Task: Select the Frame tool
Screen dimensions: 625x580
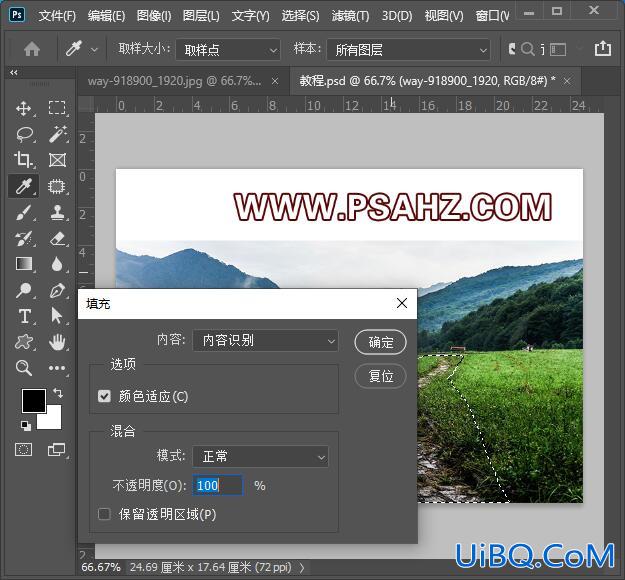Action: 57,160
